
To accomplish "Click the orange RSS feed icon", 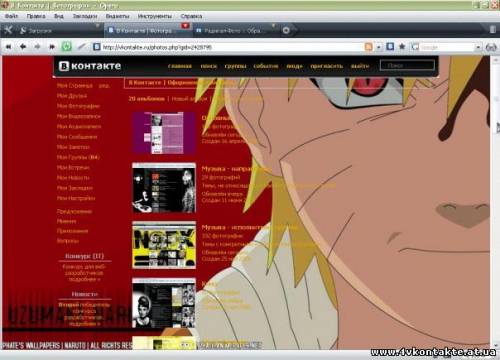I will [x=368, y=47].
